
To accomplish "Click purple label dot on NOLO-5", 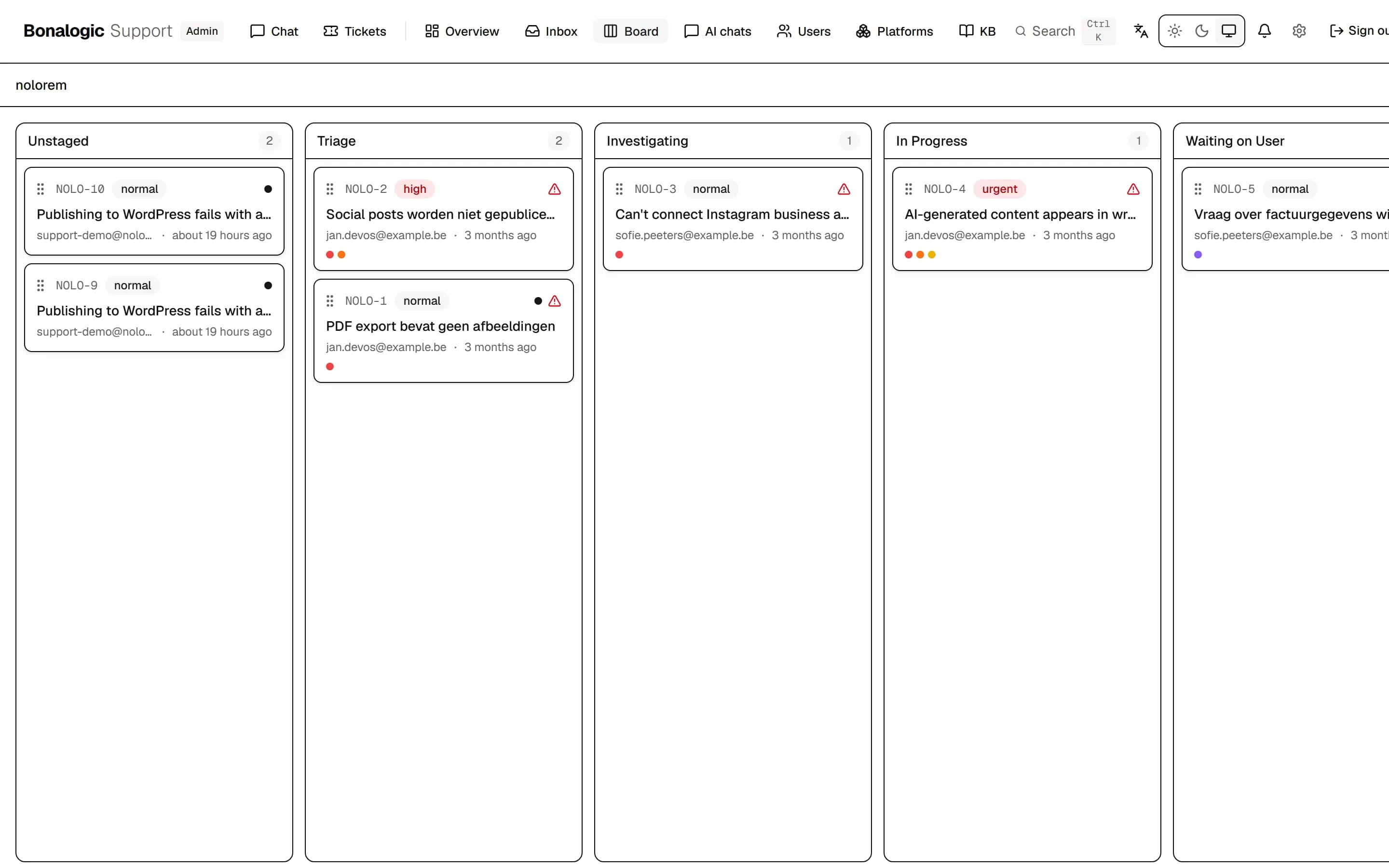I will coord(1198,255).
